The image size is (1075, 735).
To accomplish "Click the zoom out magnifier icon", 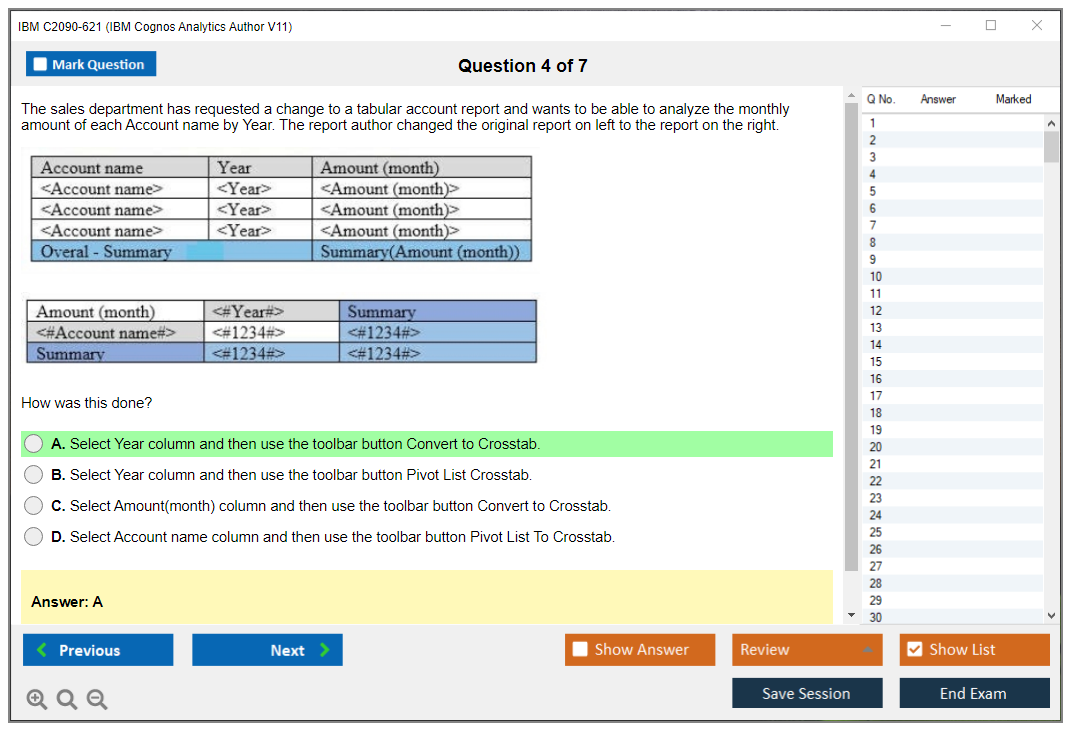I will point(97,700).
